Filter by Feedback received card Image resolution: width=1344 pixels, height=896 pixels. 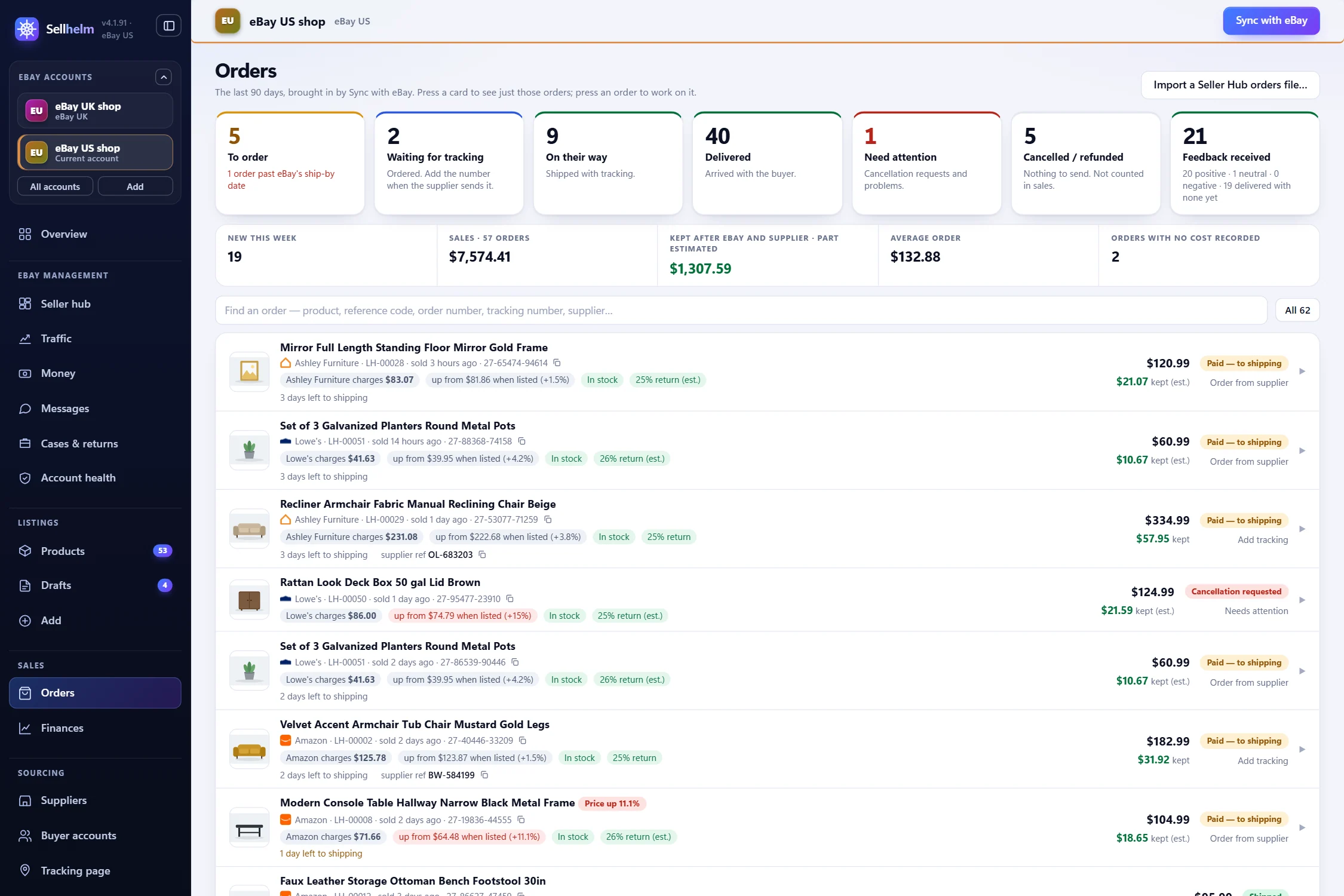1245,163
